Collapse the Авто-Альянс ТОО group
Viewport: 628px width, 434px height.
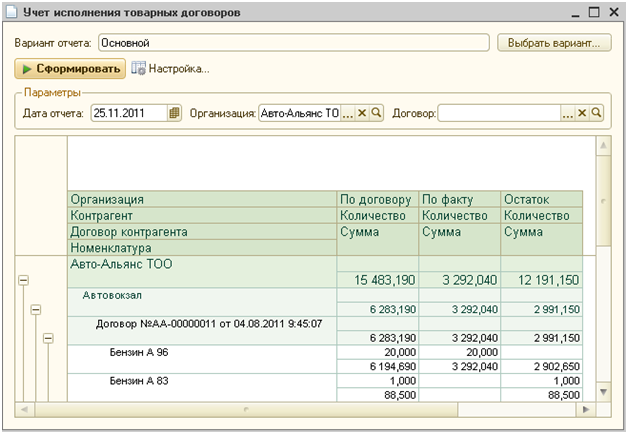click(23, 282)
